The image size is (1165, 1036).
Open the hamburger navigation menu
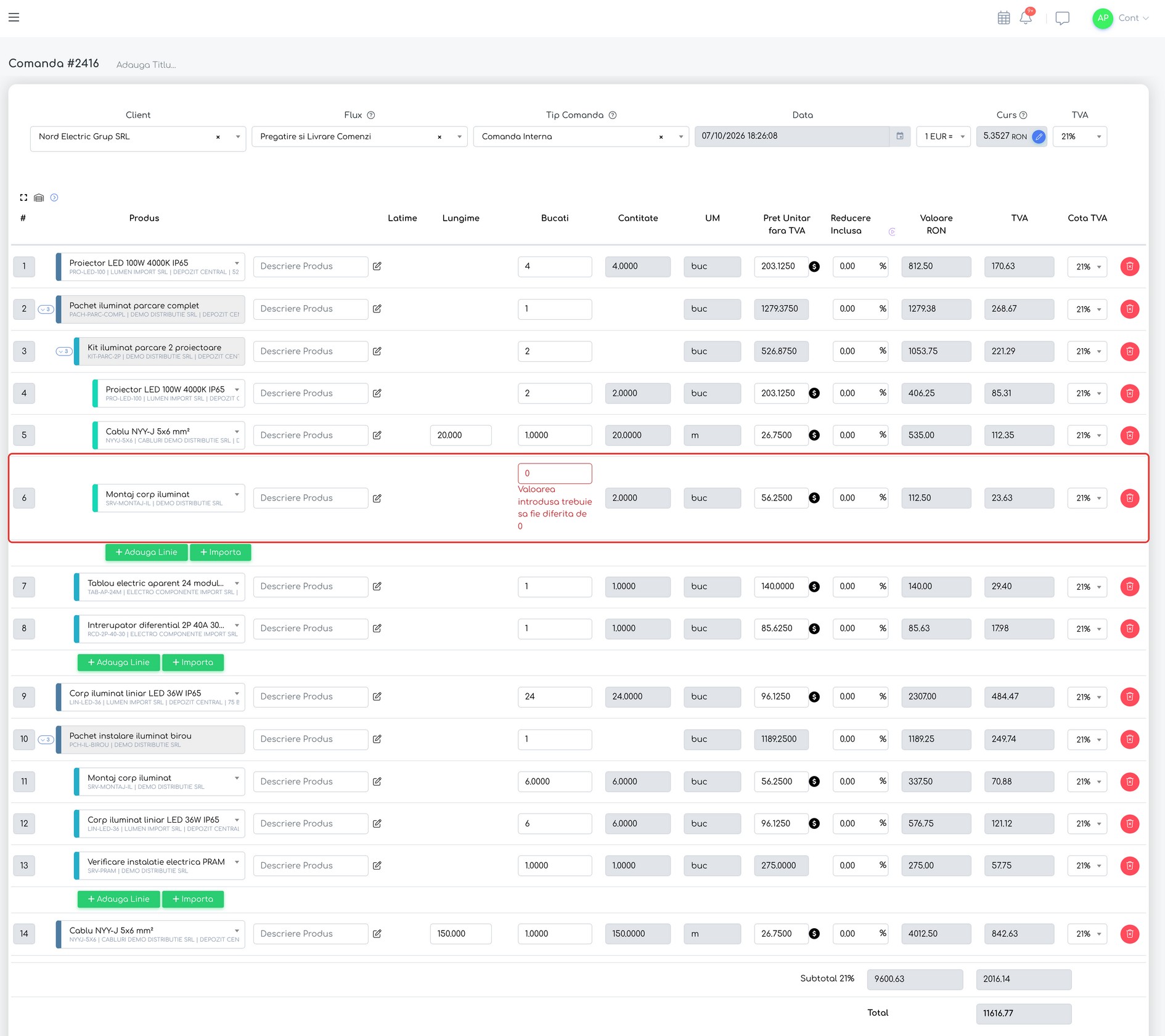pyautogui.click(x=14, y=17)
